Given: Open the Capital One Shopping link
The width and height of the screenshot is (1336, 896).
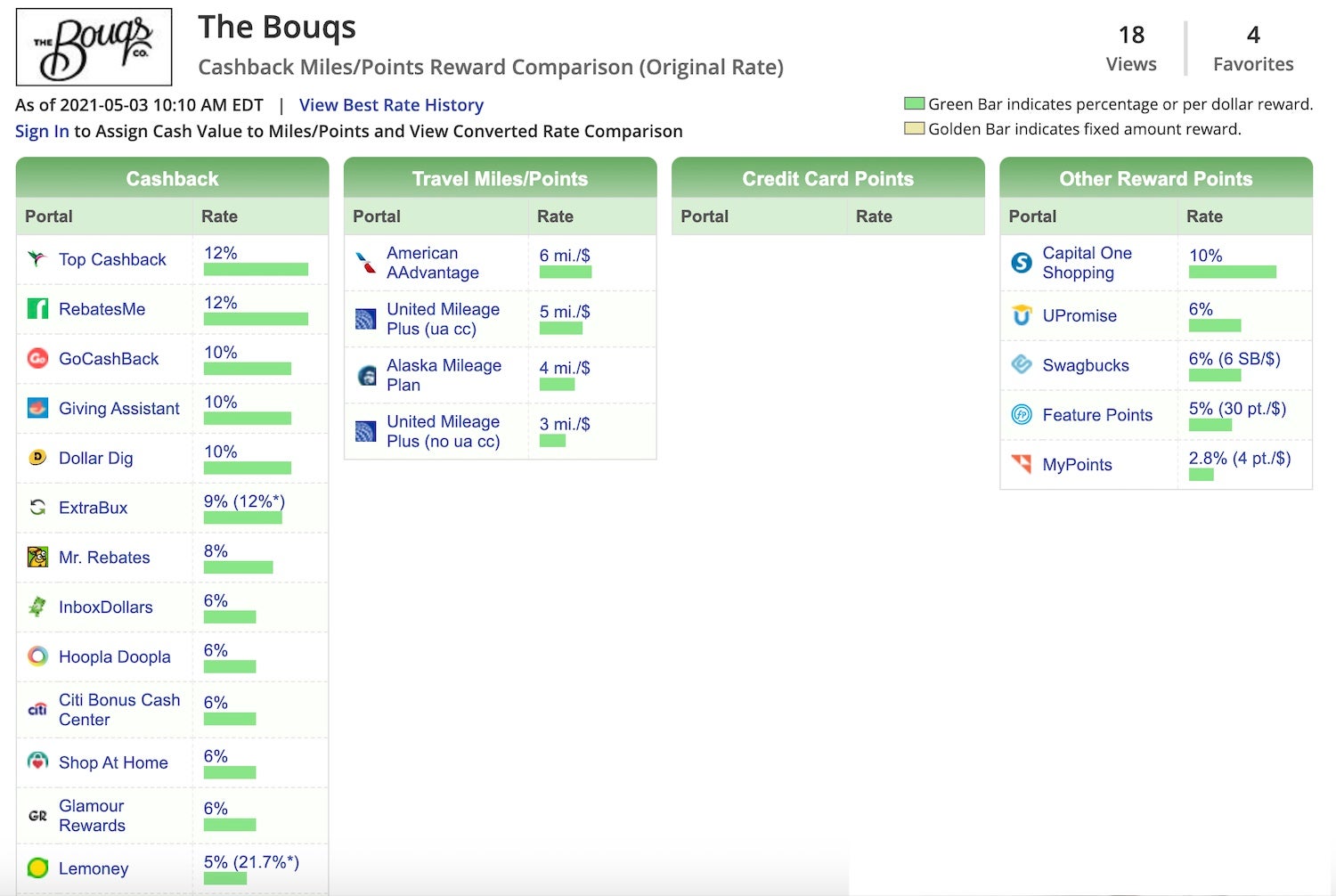Looking at the screenshot, I should point(1087,263).
